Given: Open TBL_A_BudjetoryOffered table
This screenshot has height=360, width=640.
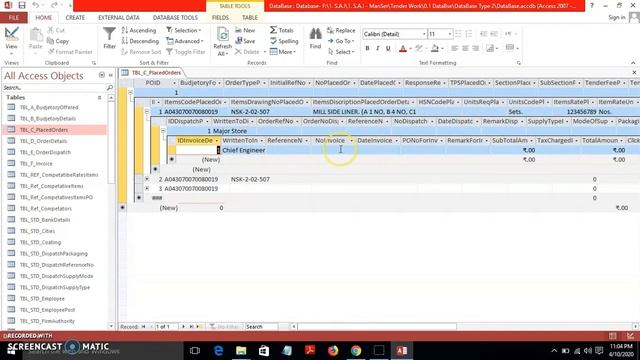Looking at the screenshot, I should coord(49,107).
